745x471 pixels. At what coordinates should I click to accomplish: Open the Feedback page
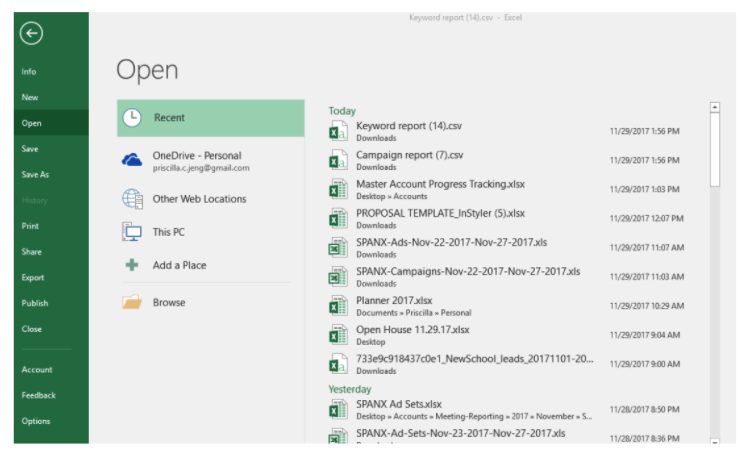51,395
